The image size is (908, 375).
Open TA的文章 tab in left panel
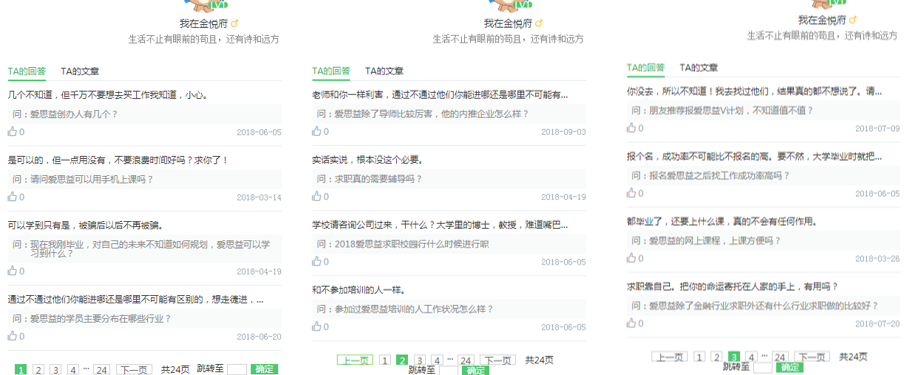pos(80,71)
